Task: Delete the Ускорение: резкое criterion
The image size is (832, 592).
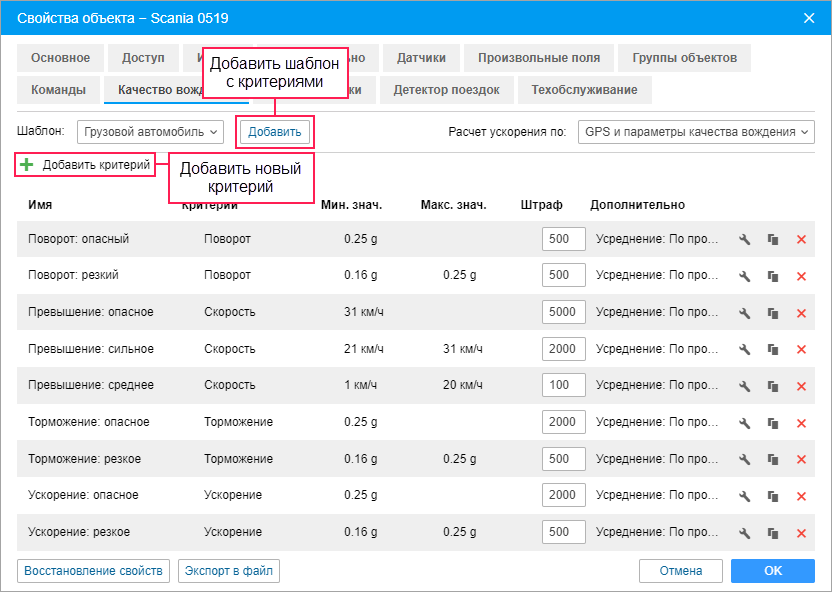Action: 800,533
